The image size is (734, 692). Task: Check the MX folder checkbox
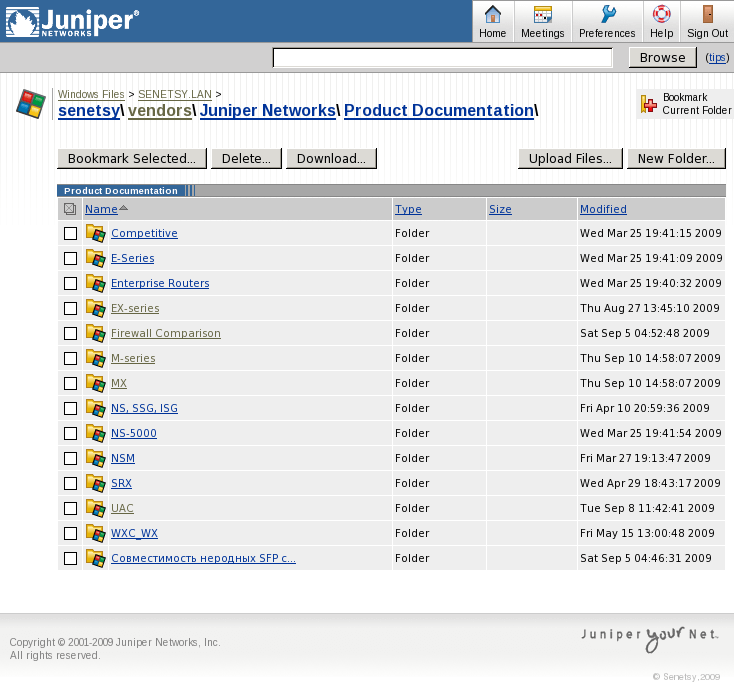[70, 383]
